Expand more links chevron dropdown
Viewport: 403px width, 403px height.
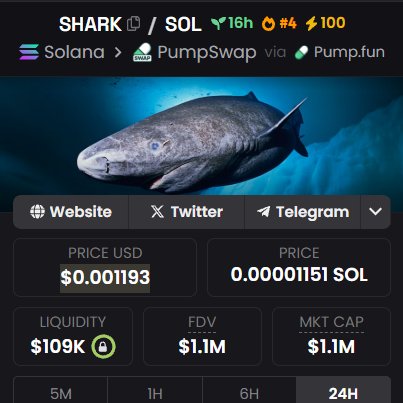pyautogui.click(x=376, y=212)
